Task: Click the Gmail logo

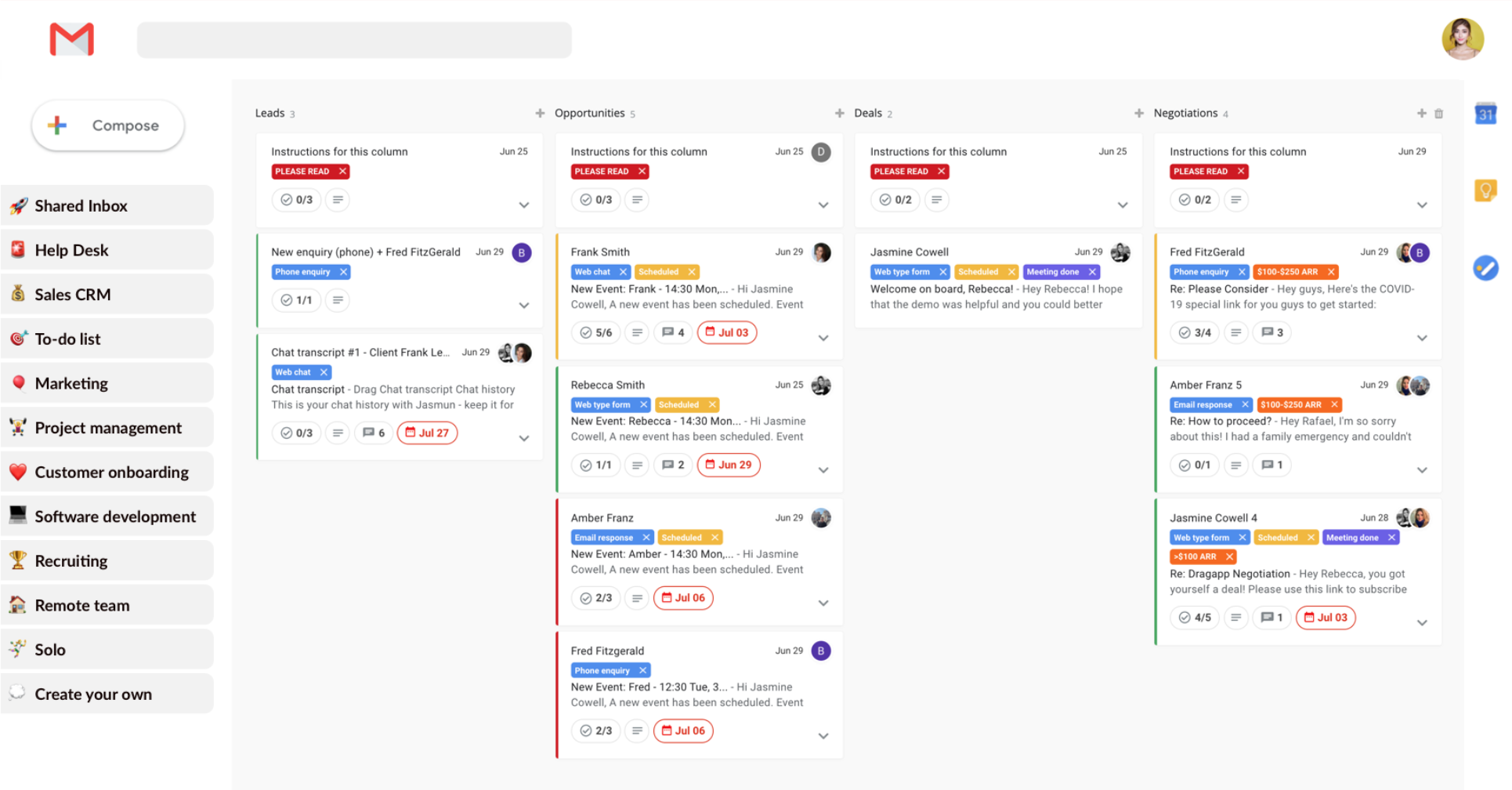Action: point(72,39)
